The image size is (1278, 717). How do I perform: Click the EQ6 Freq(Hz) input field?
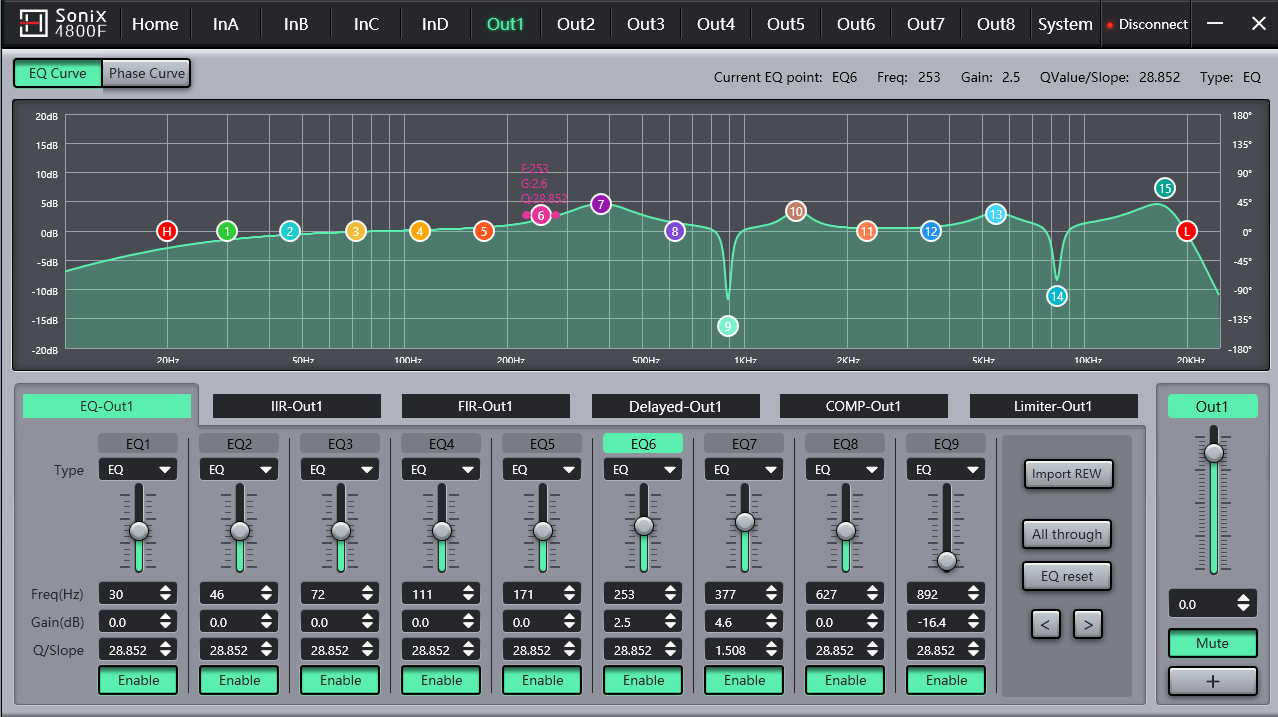click(632, 594)
